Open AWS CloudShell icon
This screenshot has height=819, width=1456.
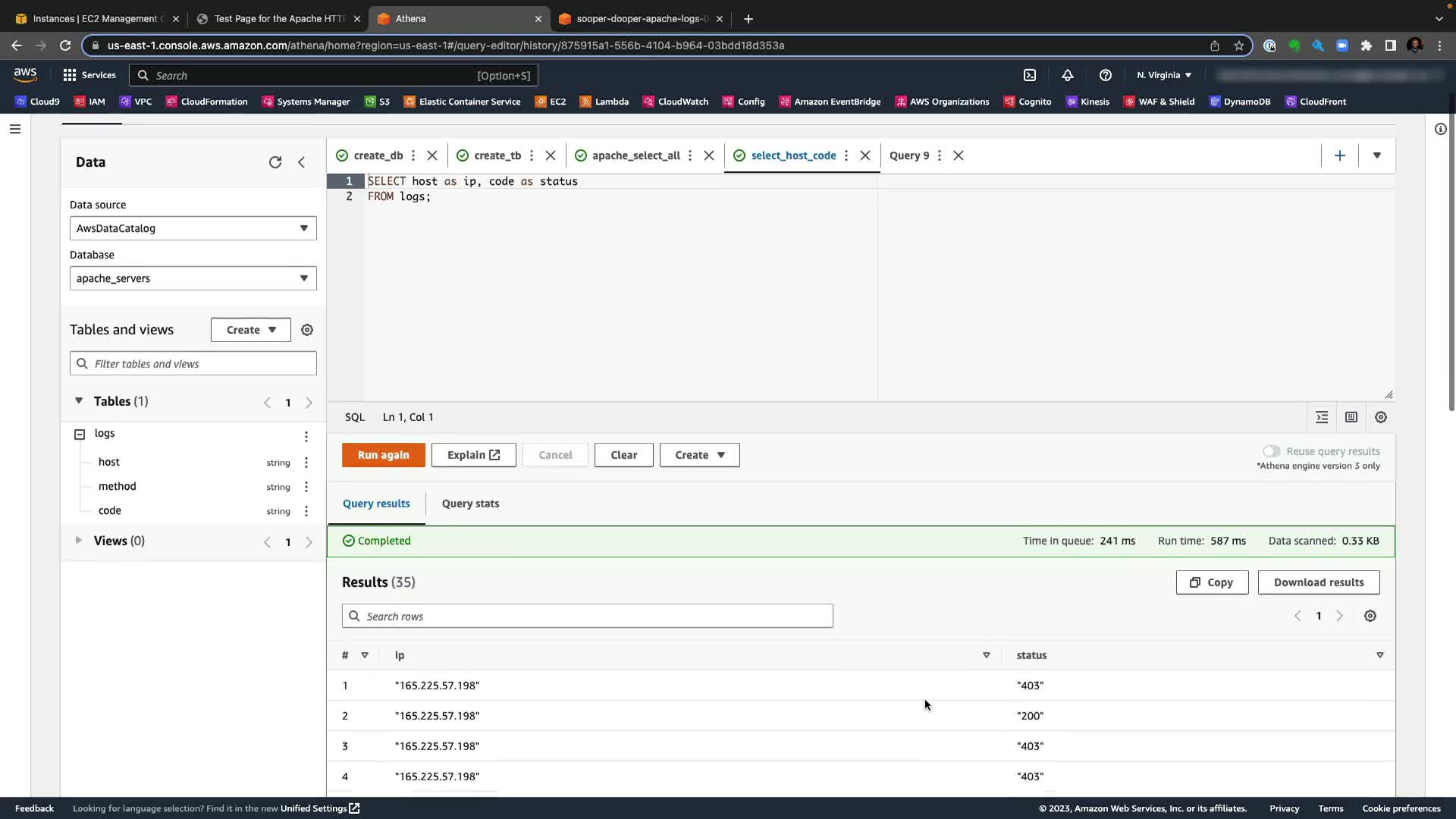[1030, 75]
